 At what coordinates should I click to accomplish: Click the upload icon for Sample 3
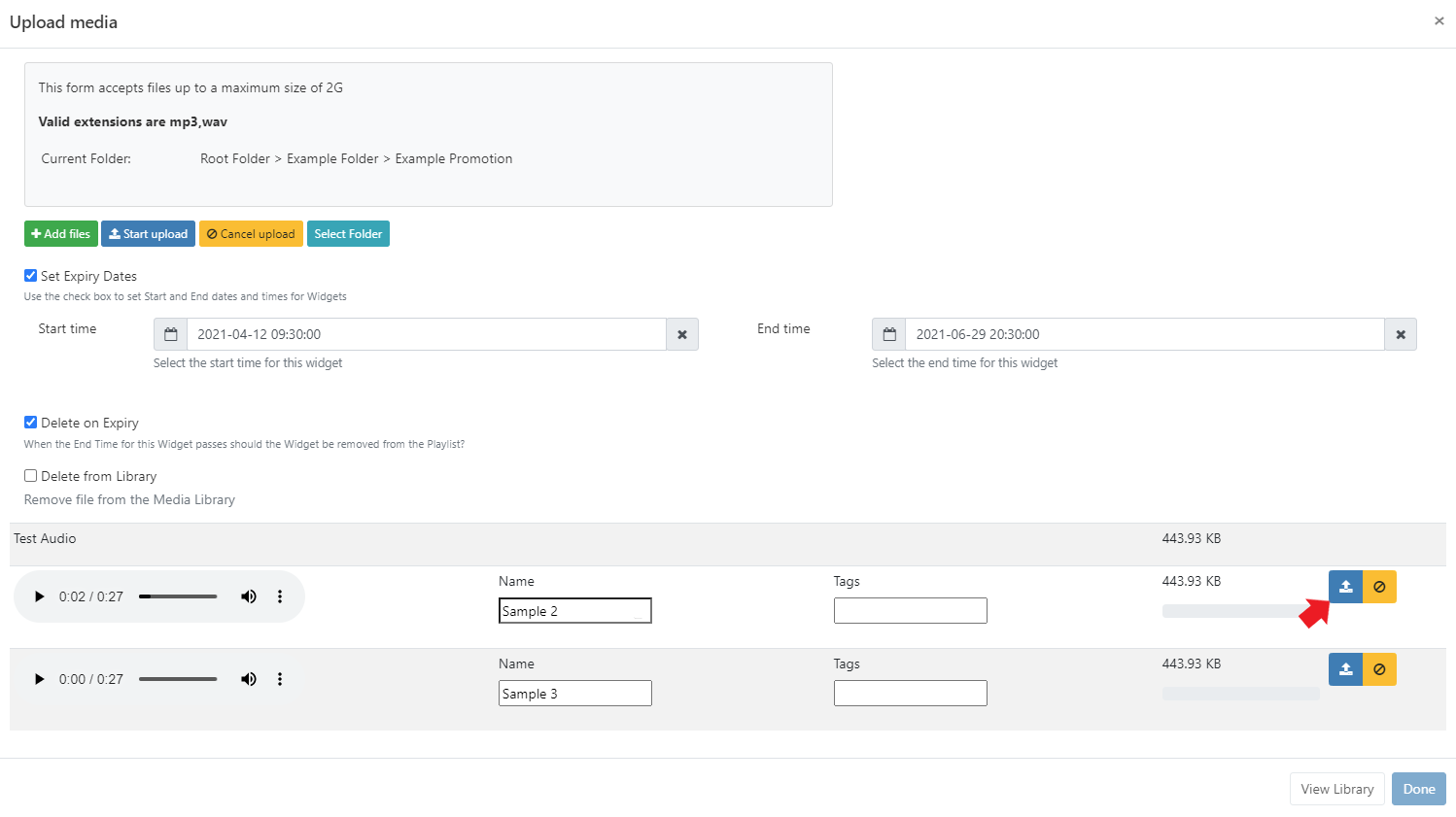pyautogui.click(x=1345, y=669)
